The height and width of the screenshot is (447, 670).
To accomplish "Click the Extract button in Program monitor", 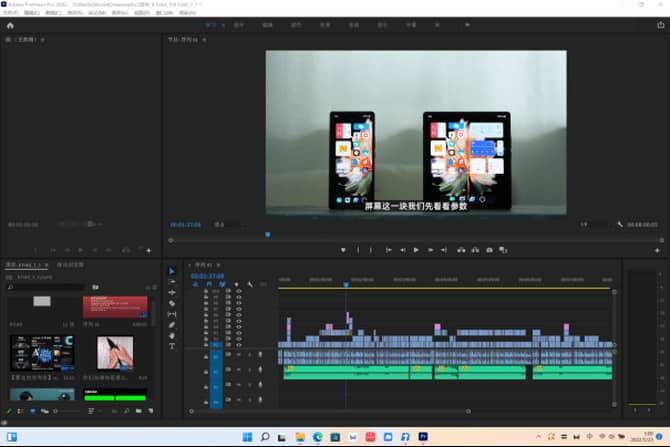I will pos(475,250).
